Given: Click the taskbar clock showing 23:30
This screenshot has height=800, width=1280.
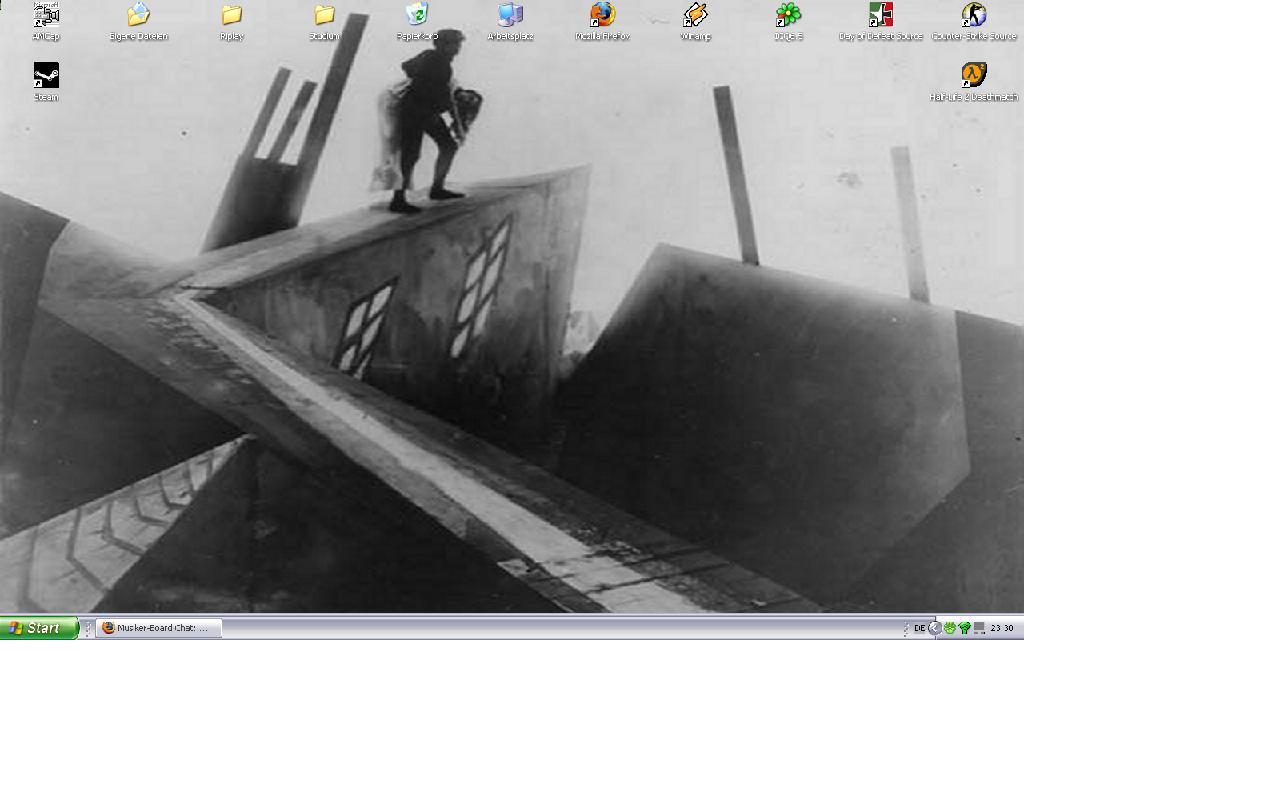Looking at the screenshot, I should point(1002,628).
